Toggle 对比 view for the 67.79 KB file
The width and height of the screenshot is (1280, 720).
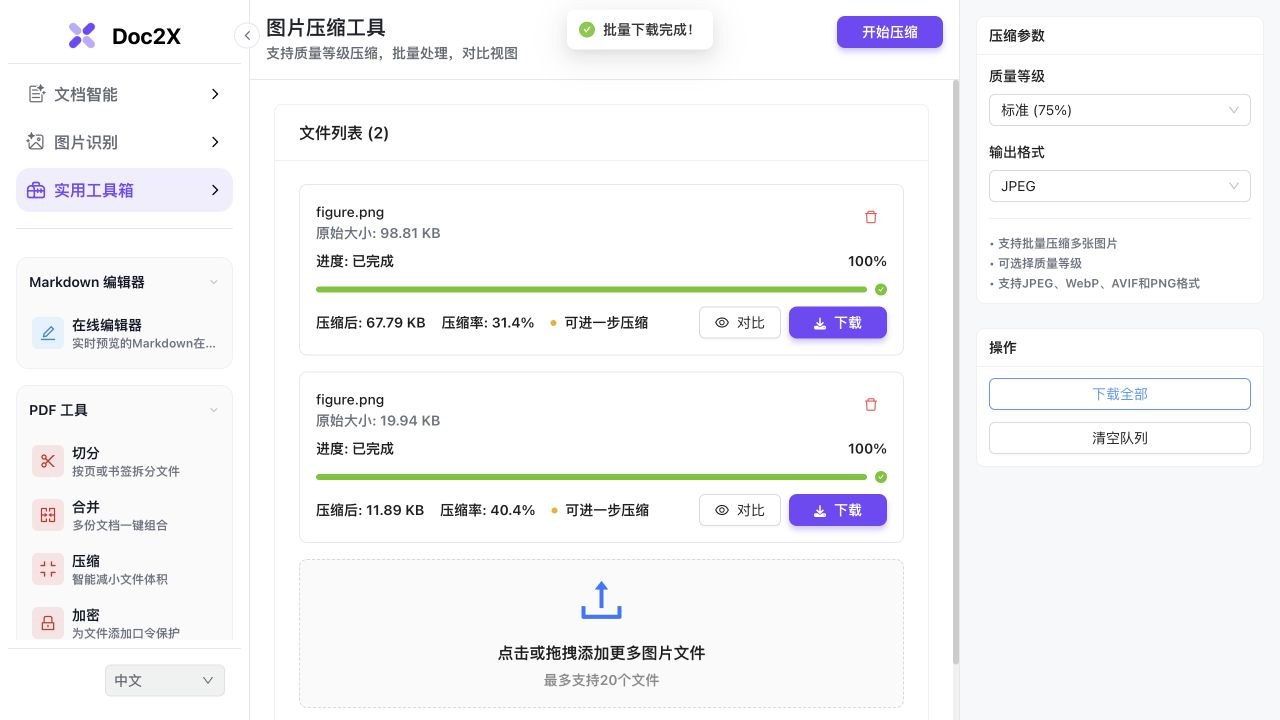740,323
